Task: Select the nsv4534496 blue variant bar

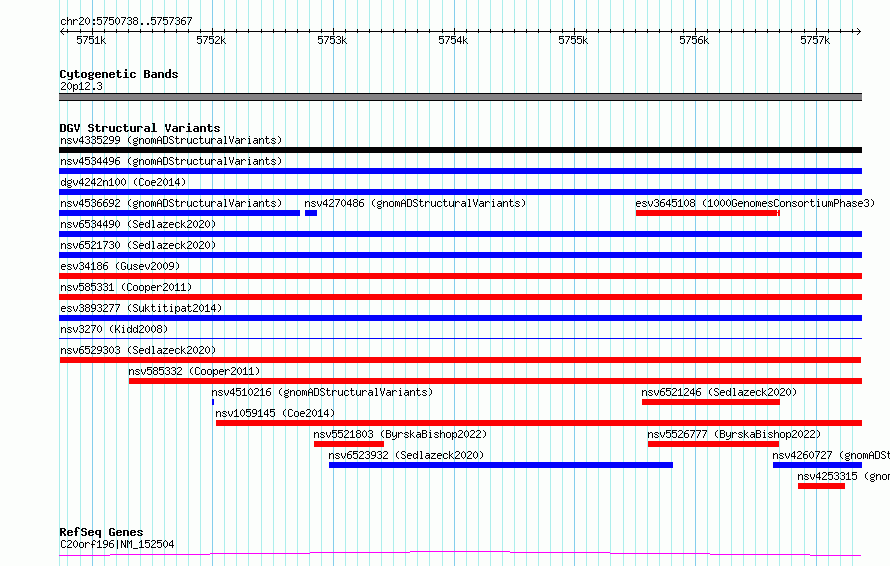Action: tap(460, 171)
